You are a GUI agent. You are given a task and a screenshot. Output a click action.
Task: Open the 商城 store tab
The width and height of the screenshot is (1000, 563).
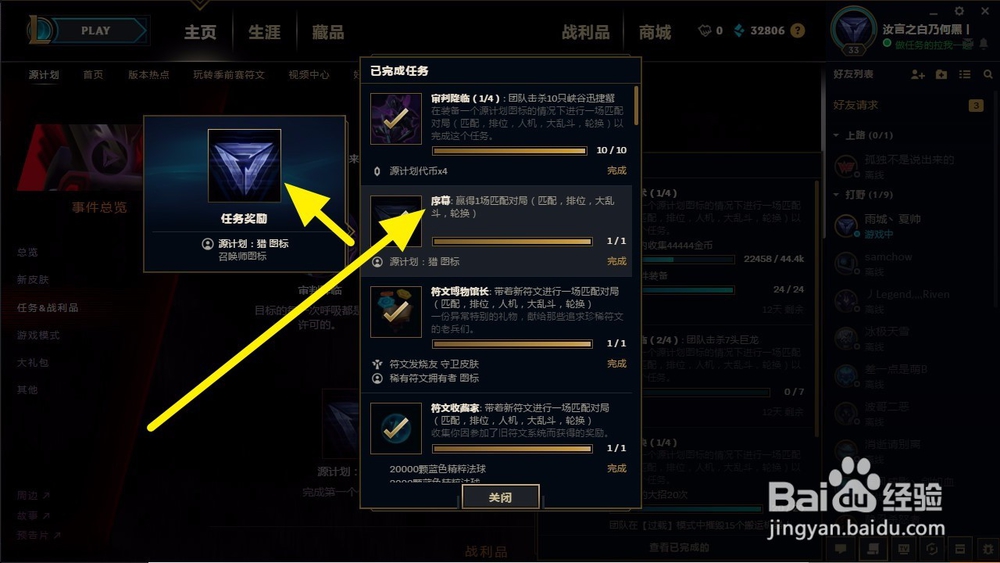click(655, 32)
